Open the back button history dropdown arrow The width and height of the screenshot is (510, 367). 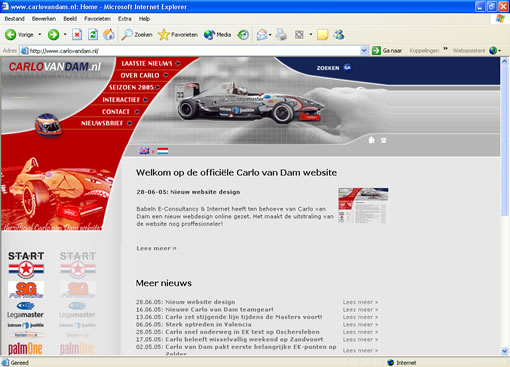click(x=40, y=34)
